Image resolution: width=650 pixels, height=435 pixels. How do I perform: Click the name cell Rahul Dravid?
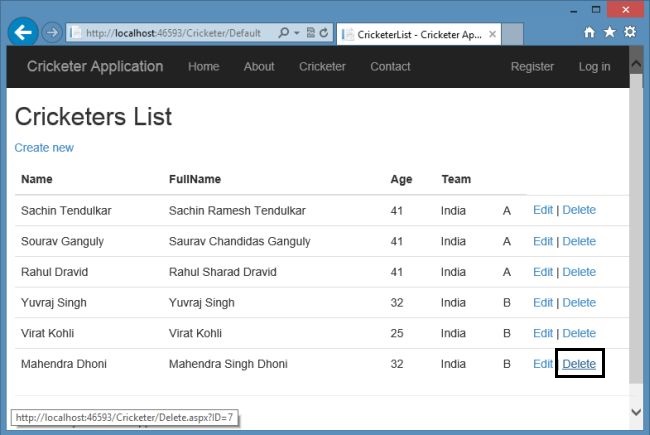click(x=55, y=272)
